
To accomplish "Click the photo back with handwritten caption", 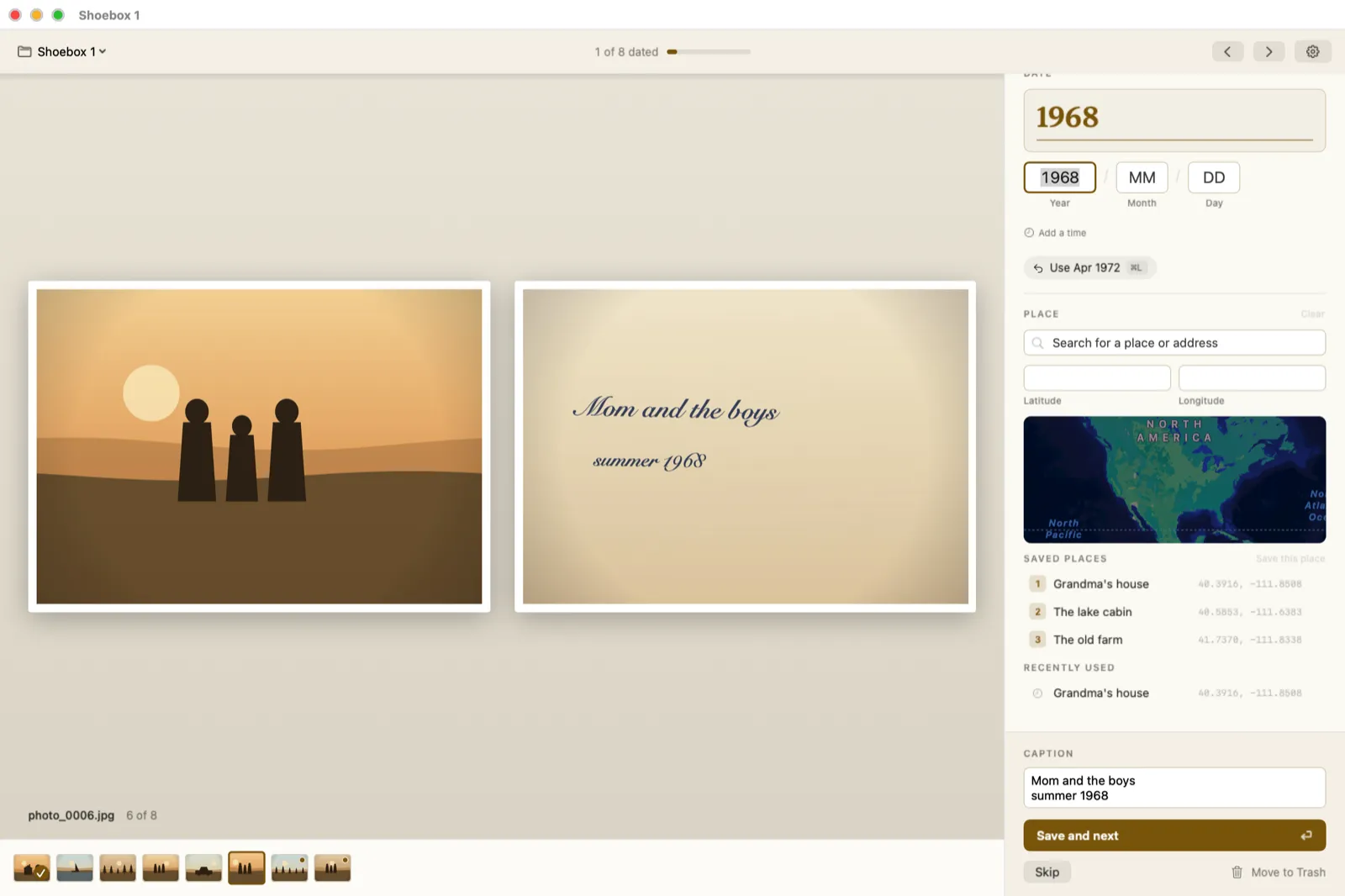I will pos(745,446).
